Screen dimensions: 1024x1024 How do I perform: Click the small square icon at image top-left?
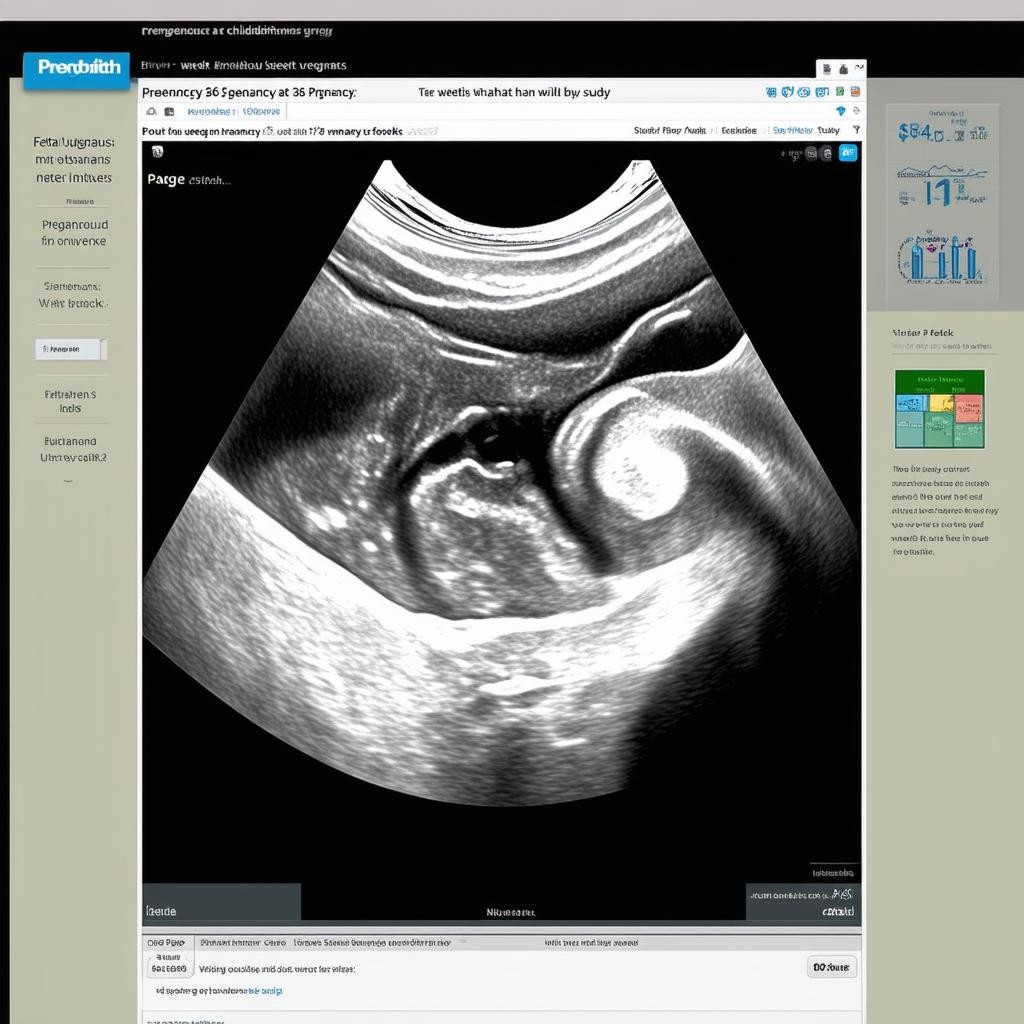[x=157, y=153]
